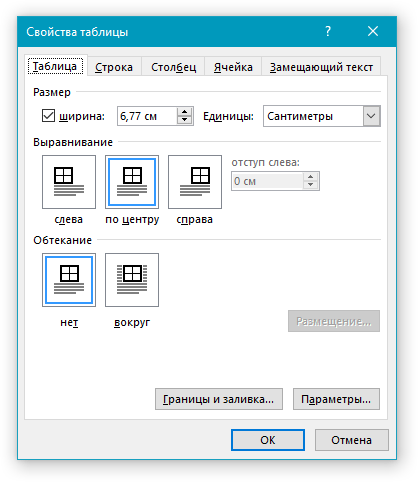This screenshot has height=482, width=418.
Task: Decrease width with spinner down arrow
Action: coord(185,120)
